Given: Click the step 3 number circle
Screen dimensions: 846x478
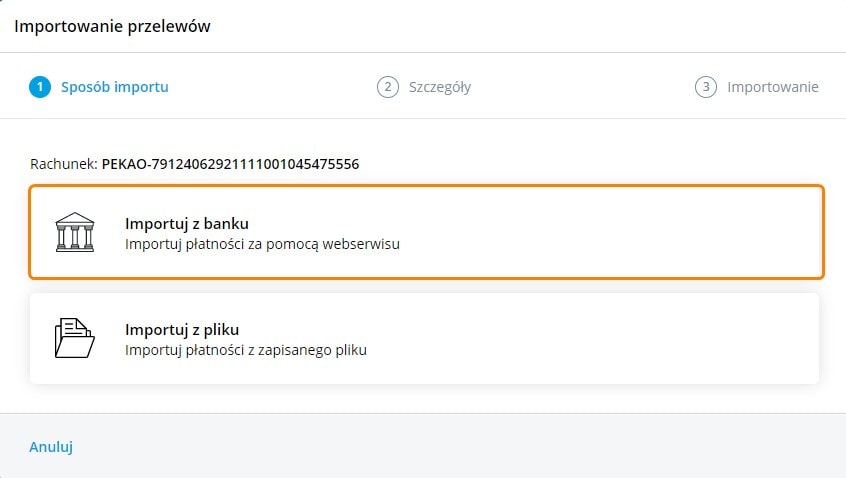Looking at the screenshot, I should click(x=706, y=87).
